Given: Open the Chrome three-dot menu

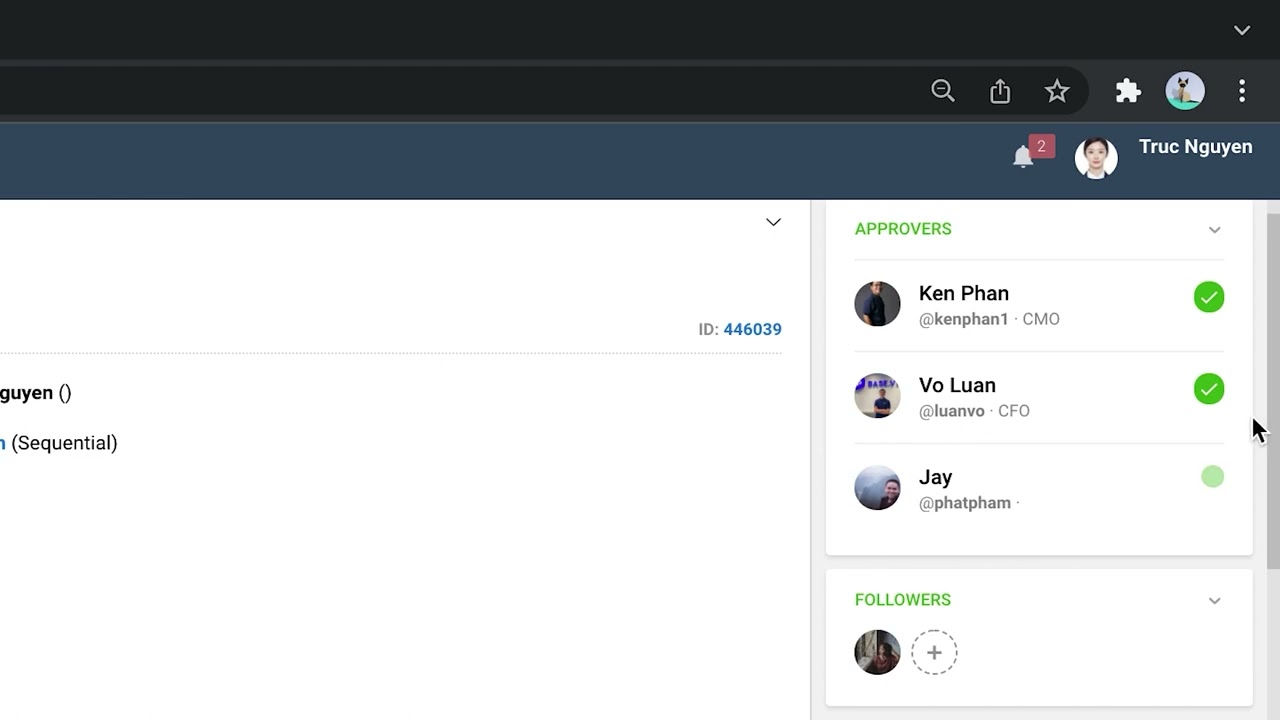Looking at the screenshot, I should point(1242,91).
